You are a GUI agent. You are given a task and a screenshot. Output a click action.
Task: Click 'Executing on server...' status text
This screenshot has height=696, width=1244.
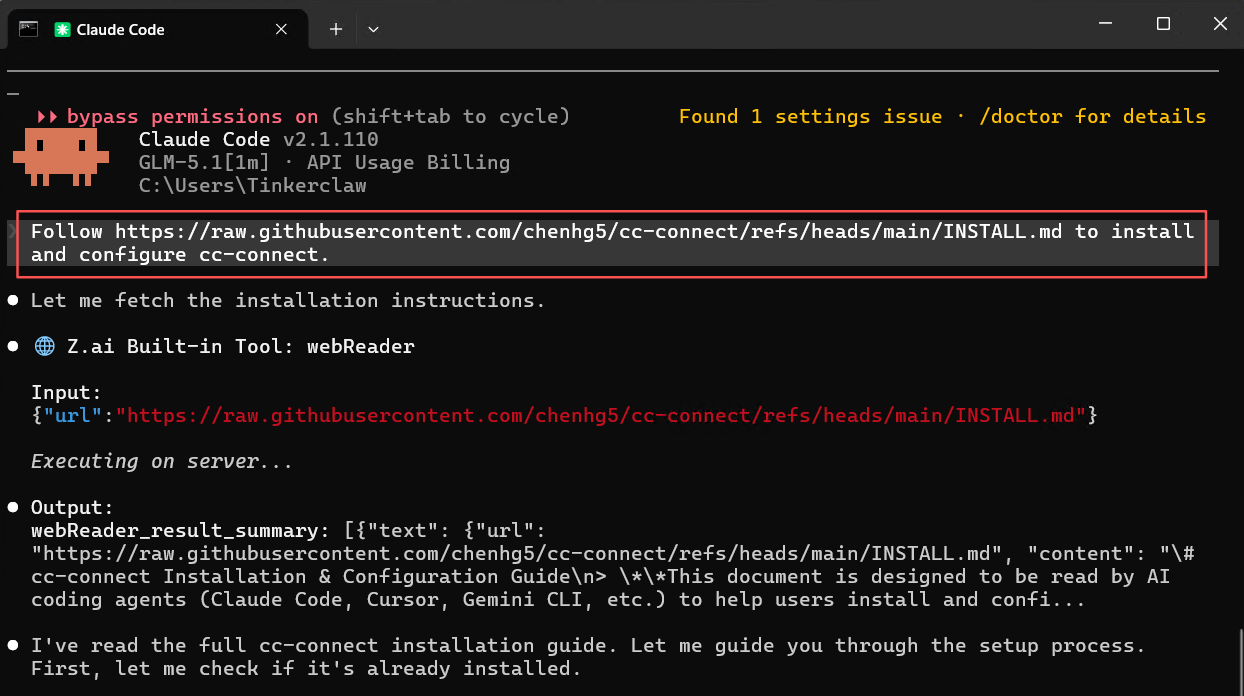(162, 461)
